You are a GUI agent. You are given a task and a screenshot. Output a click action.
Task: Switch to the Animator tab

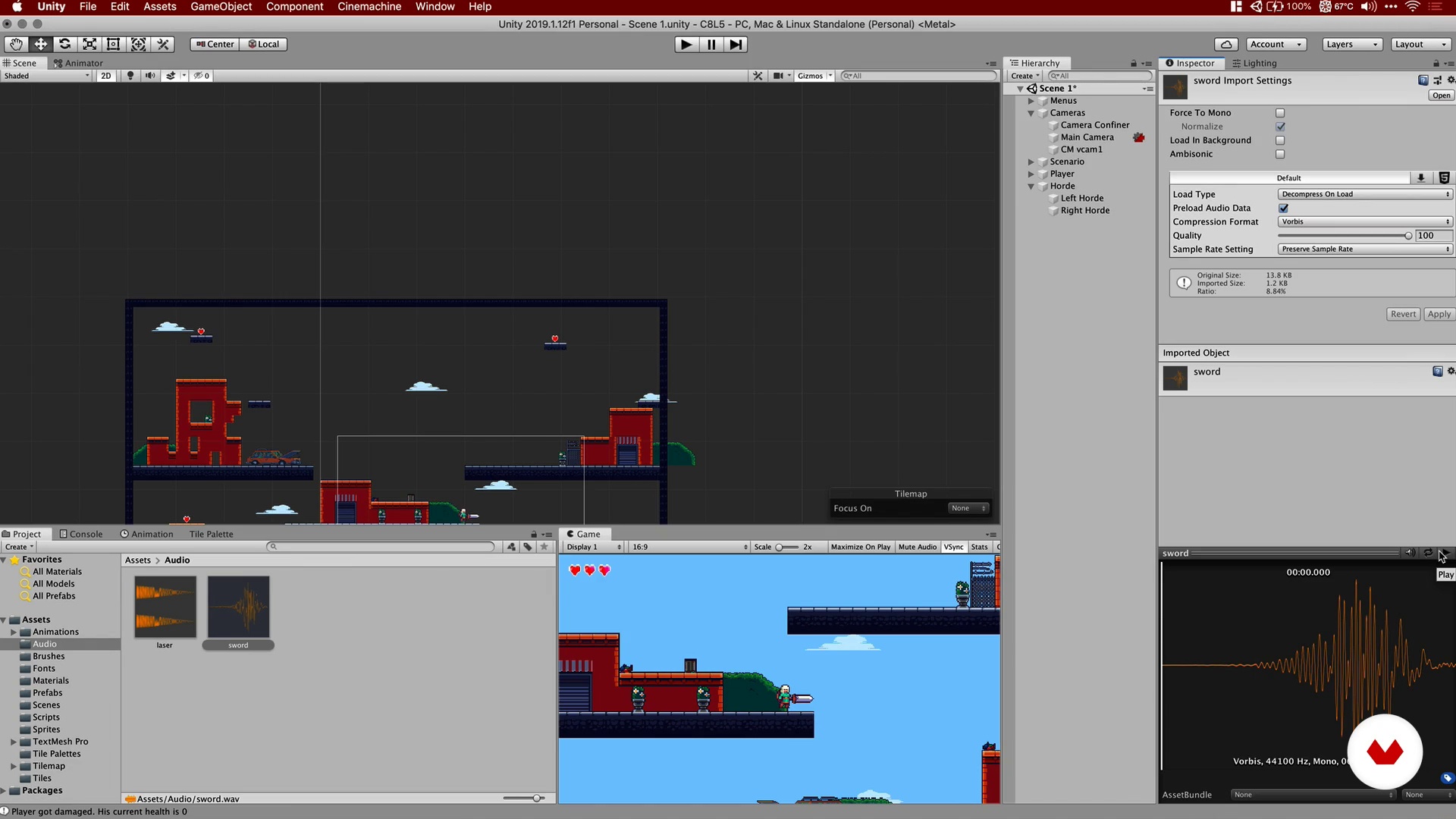tap(77, 64)
